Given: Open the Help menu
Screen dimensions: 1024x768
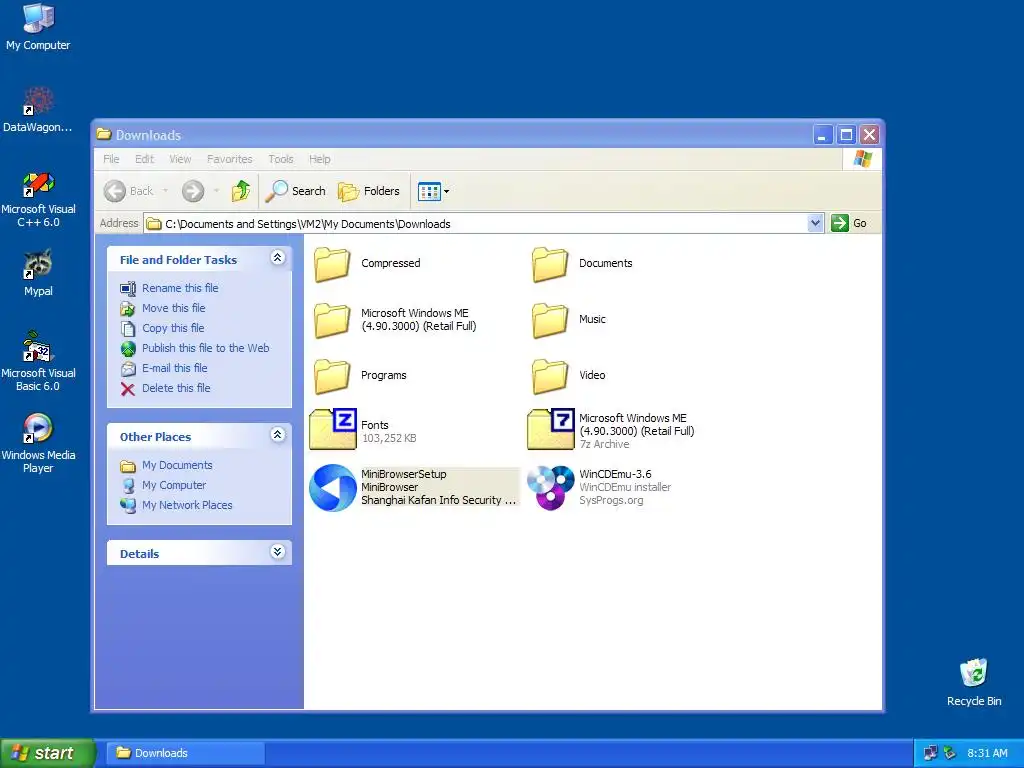Looking at the screenshot, I should 319,159.
